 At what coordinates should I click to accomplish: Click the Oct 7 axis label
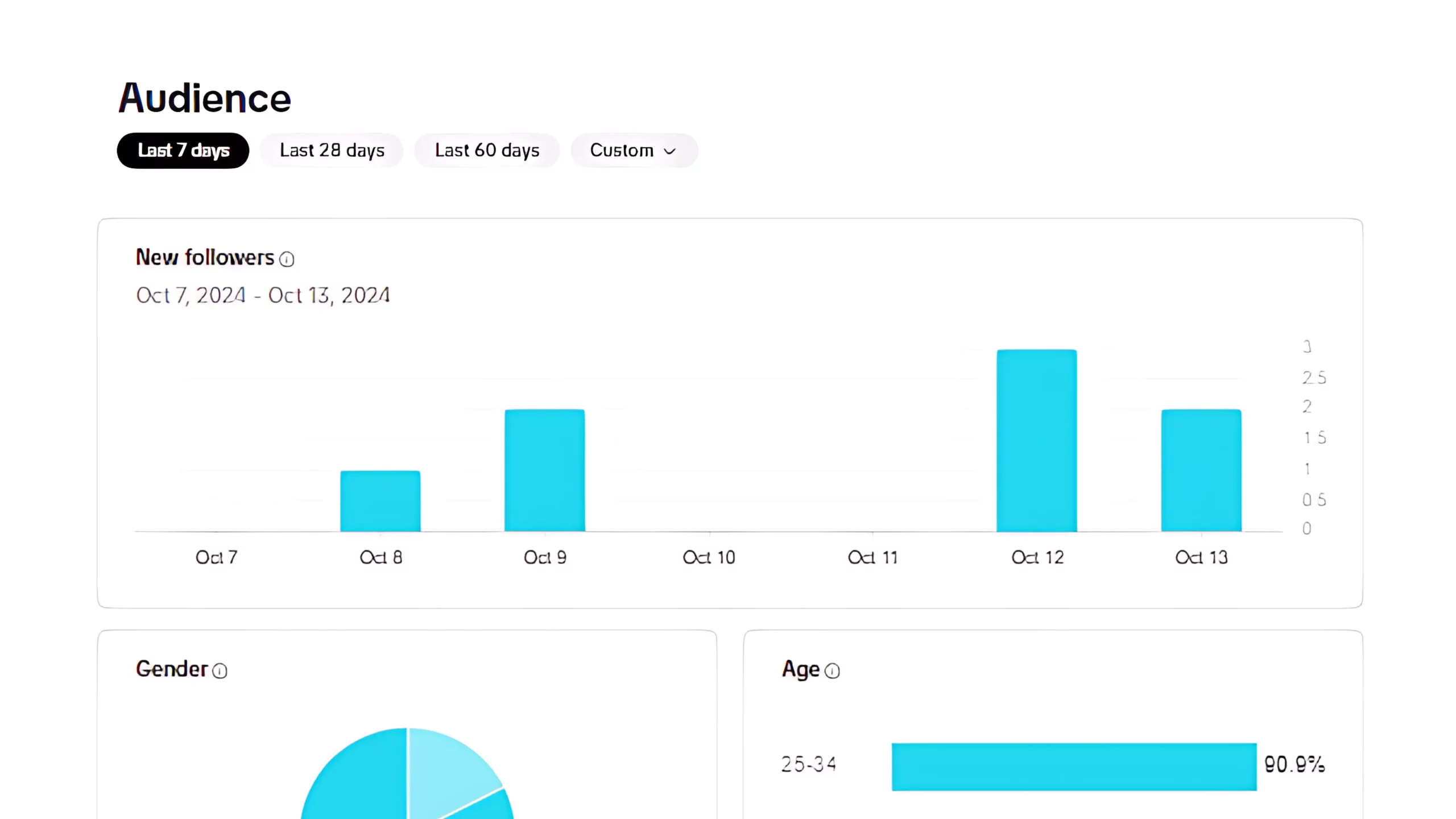(x=216, y=557)
